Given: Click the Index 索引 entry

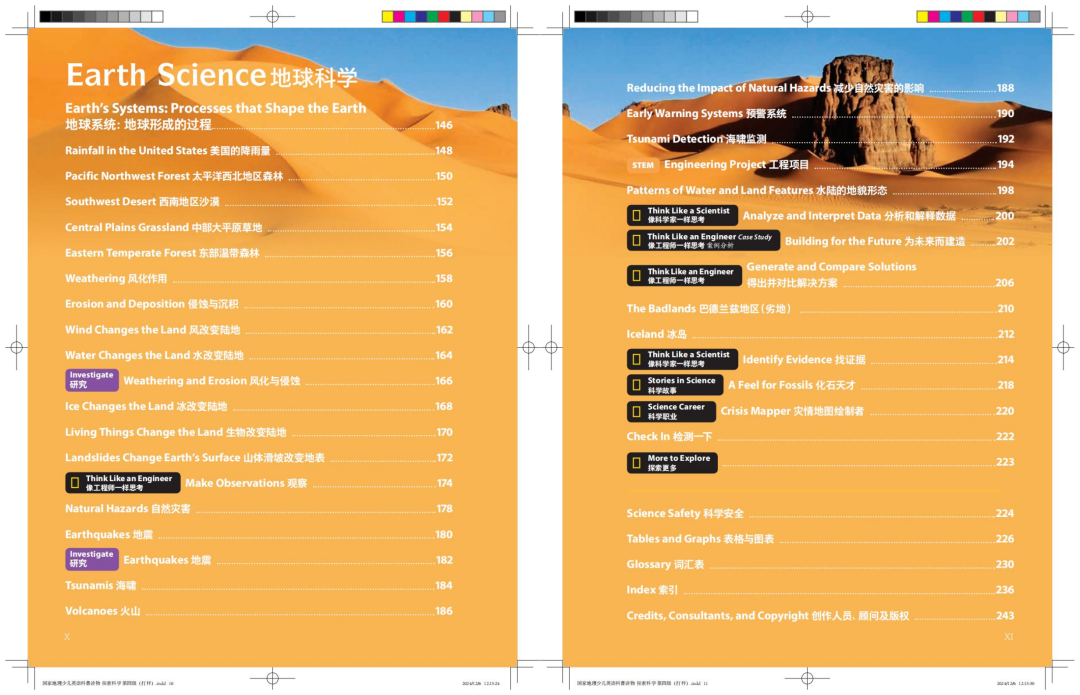Looking at the screenshot, I should (x=652, y=590).
